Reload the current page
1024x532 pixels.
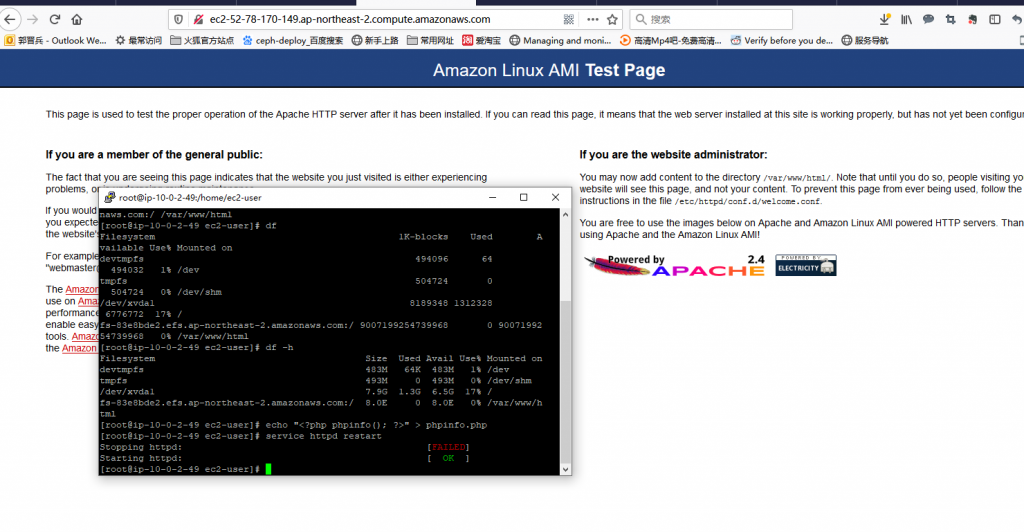point(55,20)
